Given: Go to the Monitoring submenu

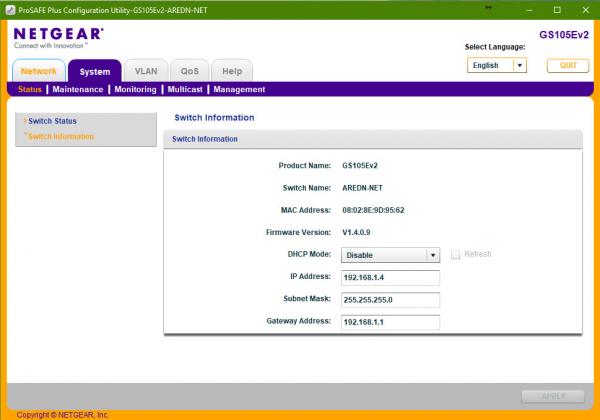Looking at the screenshot, I should (135, 90).
